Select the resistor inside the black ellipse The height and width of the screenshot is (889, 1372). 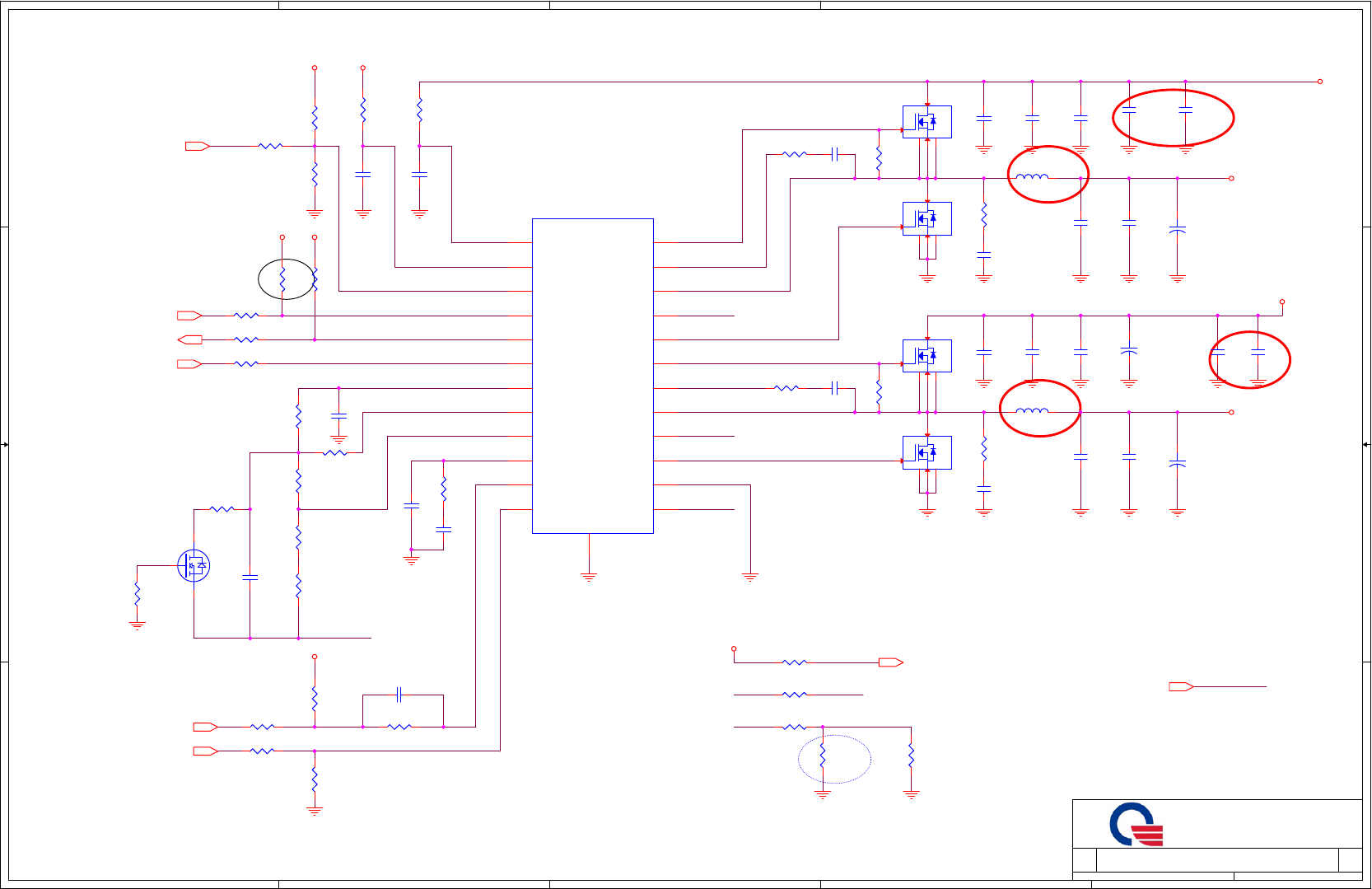pos(282,279)
